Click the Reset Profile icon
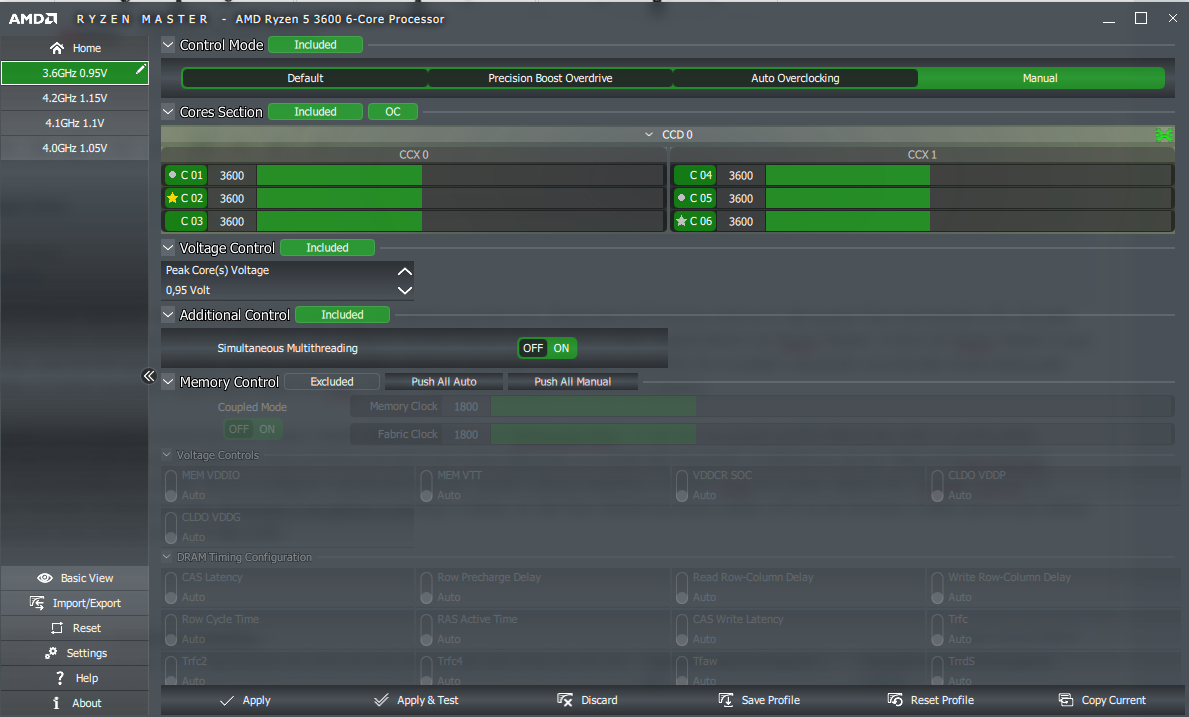 [895, 700]
